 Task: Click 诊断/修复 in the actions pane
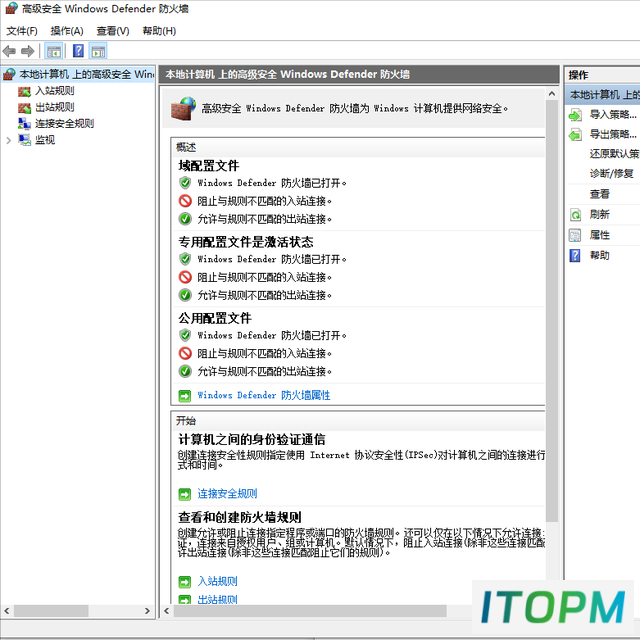[611, 173]
